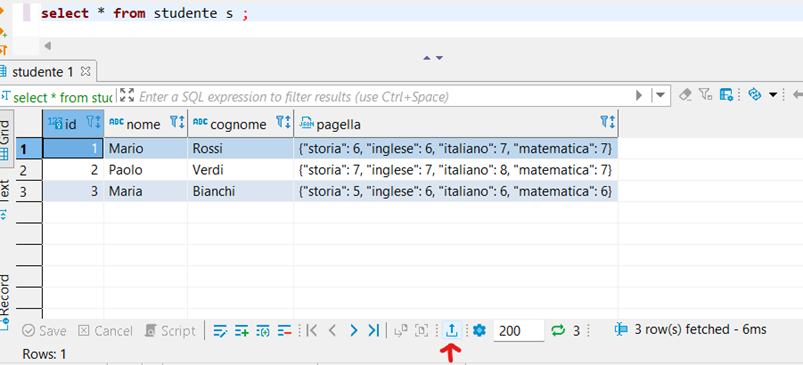Click the custom filter settings funnel icon
Viewport: 803px width, 365px height.
tap(706, 94)
